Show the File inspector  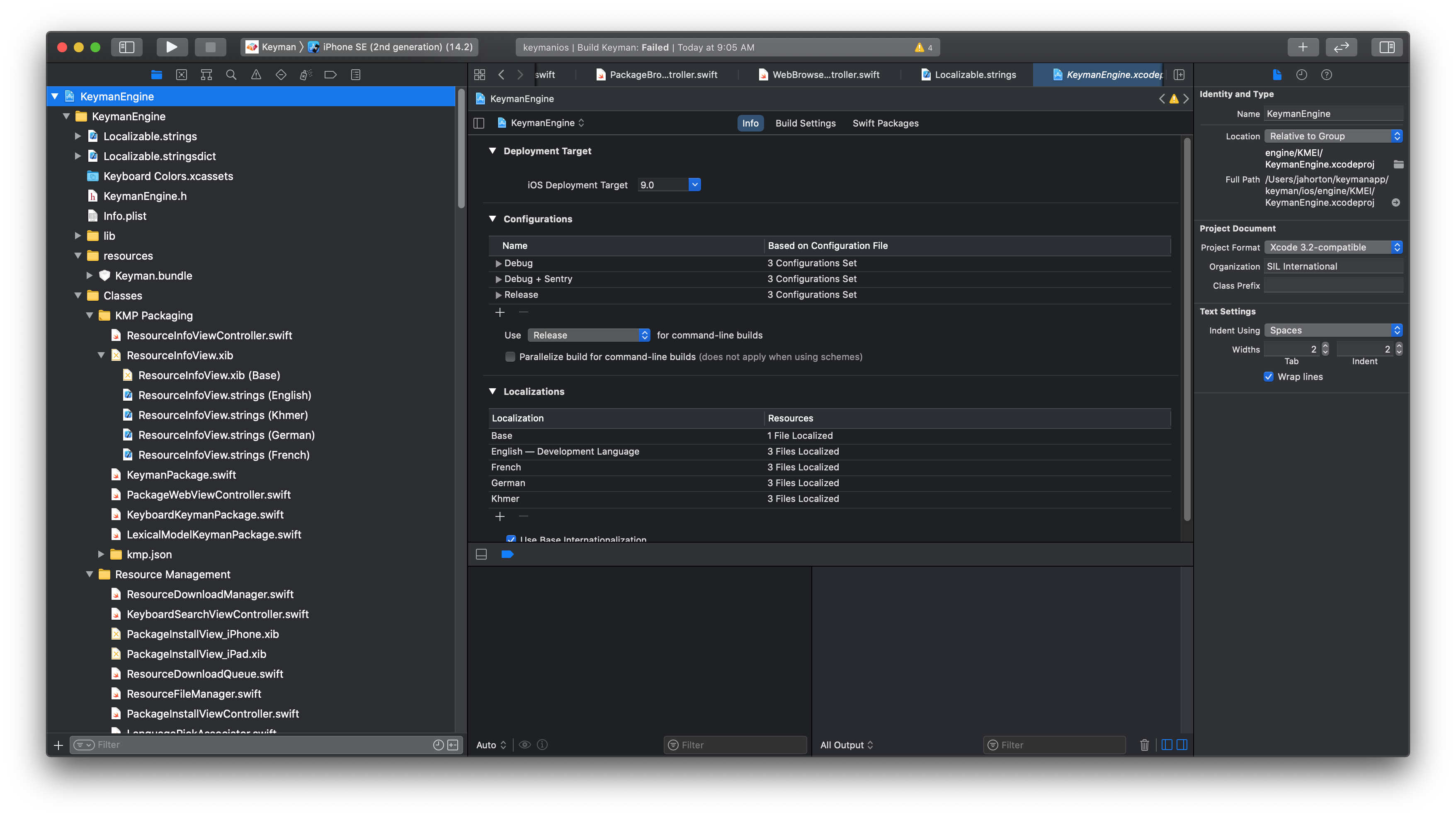click(1277, 75)
